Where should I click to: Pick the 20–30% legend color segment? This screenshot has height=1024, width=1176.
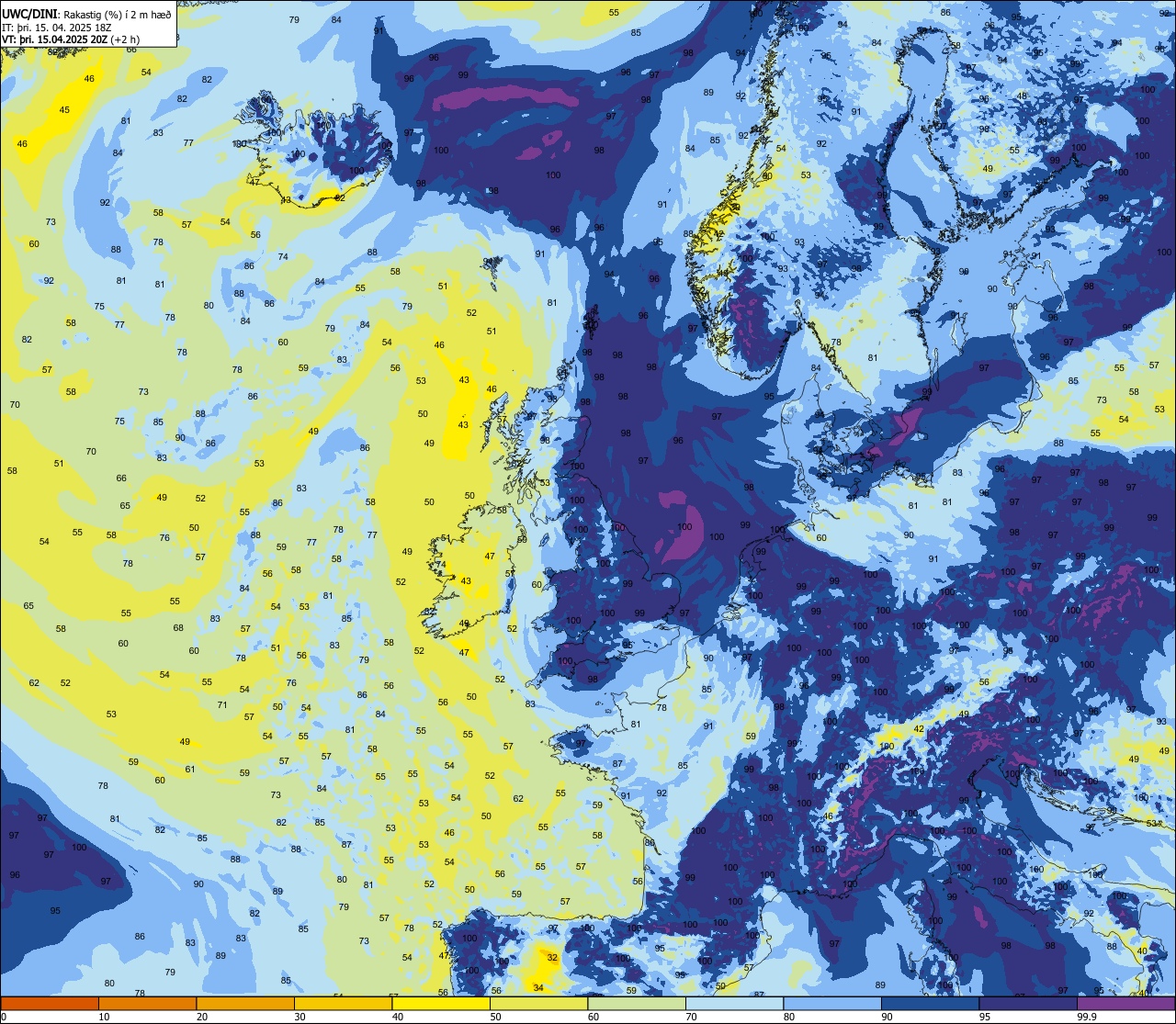(x=245, y=1003)
